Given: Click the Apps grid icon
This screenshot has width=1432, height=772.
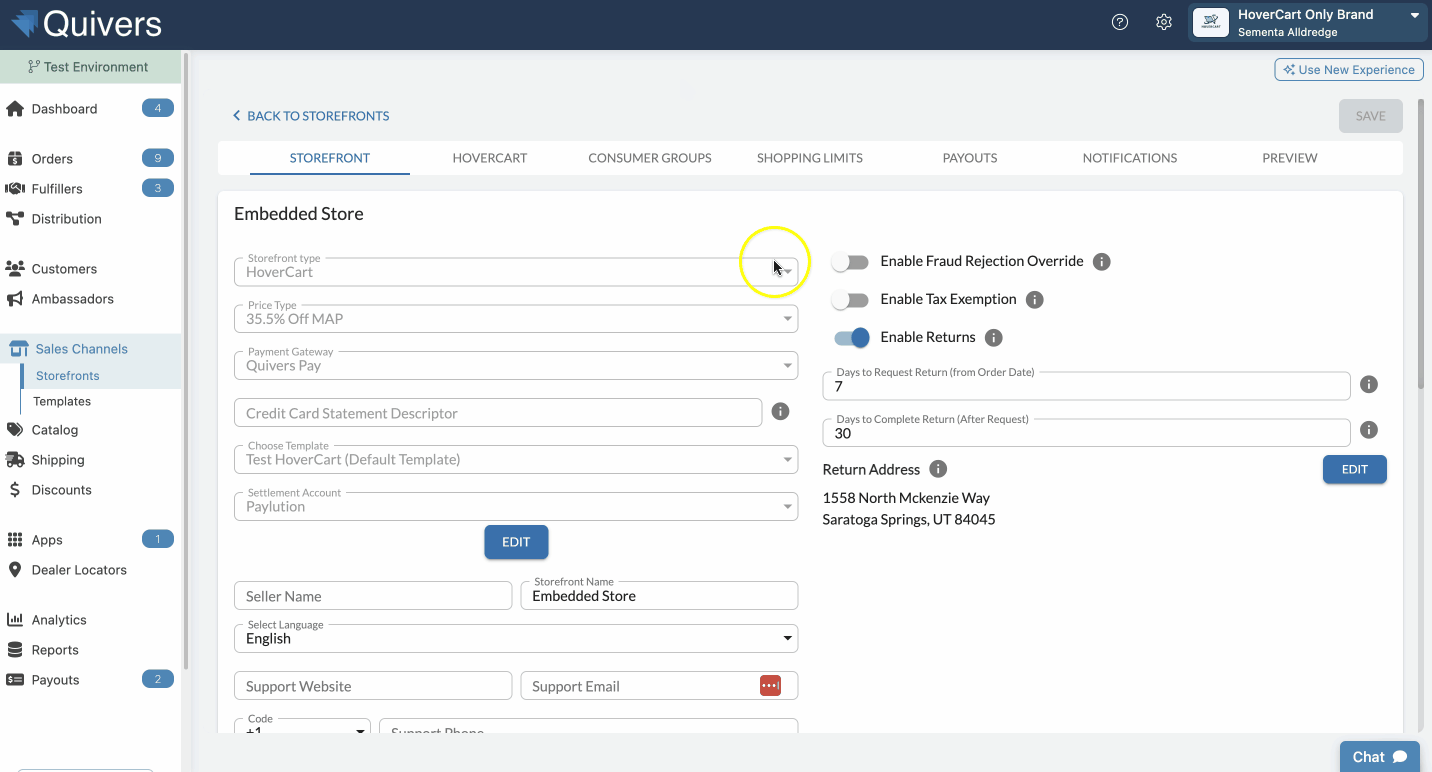Looking at the screenshot, I should coord(15,539).
